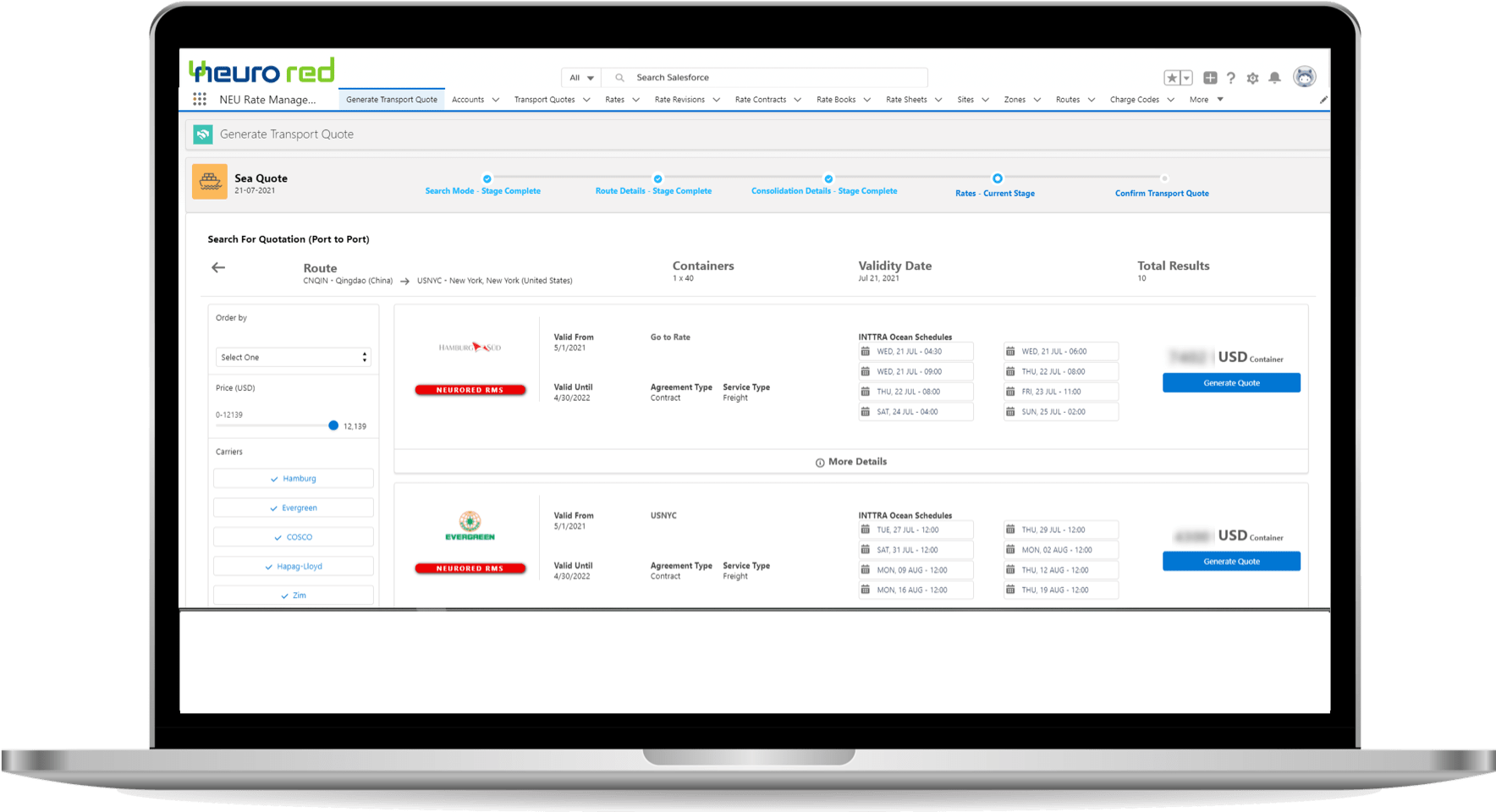
Task: Click the edit pencil icon below the avatar
Action: (1323, 99)
